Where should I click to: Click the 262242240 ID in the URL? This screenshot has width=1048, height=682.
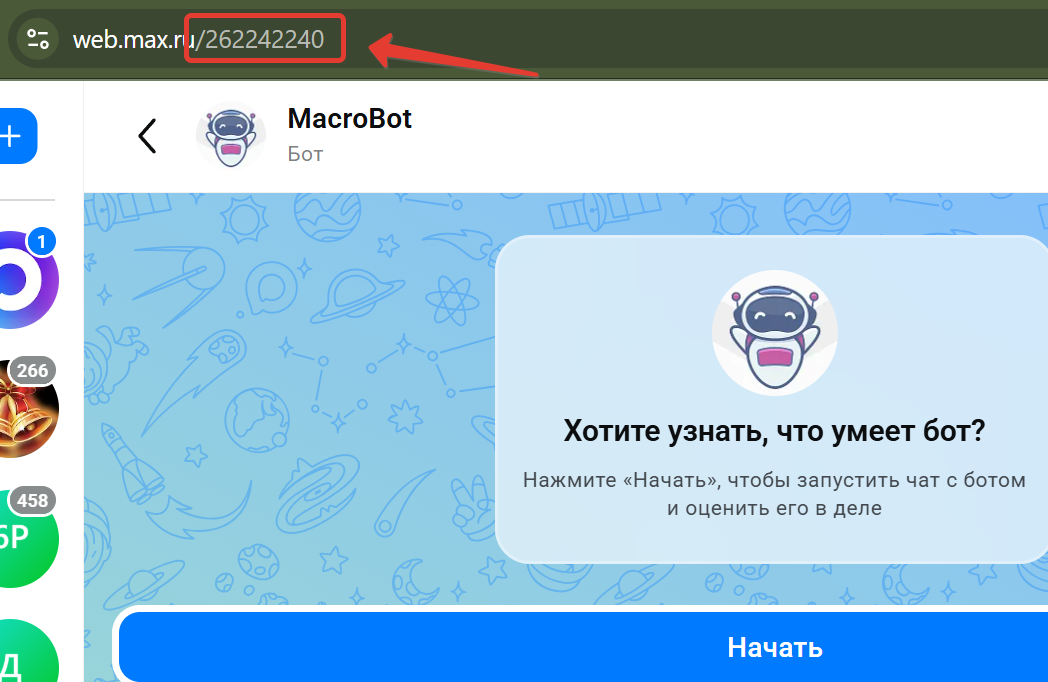pos(265,39)
